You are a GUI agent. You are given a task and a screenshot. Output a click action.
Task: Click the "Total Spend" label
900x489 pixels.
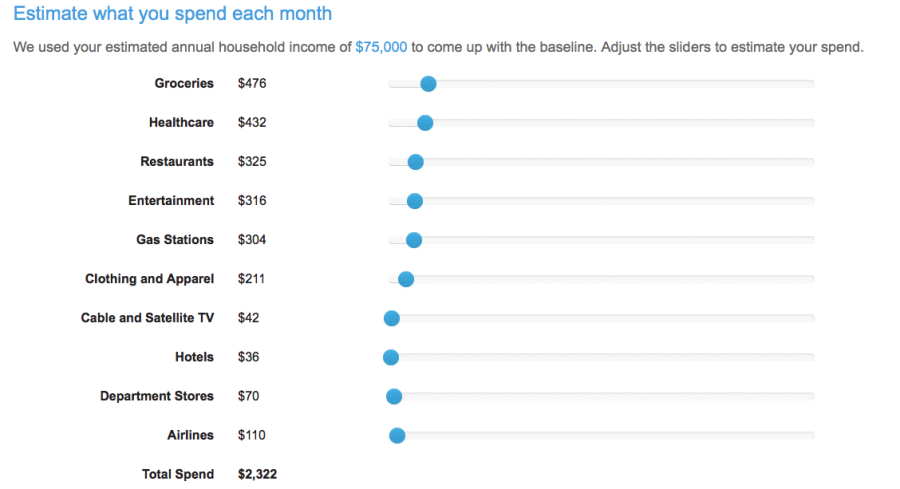pos(180,474)
